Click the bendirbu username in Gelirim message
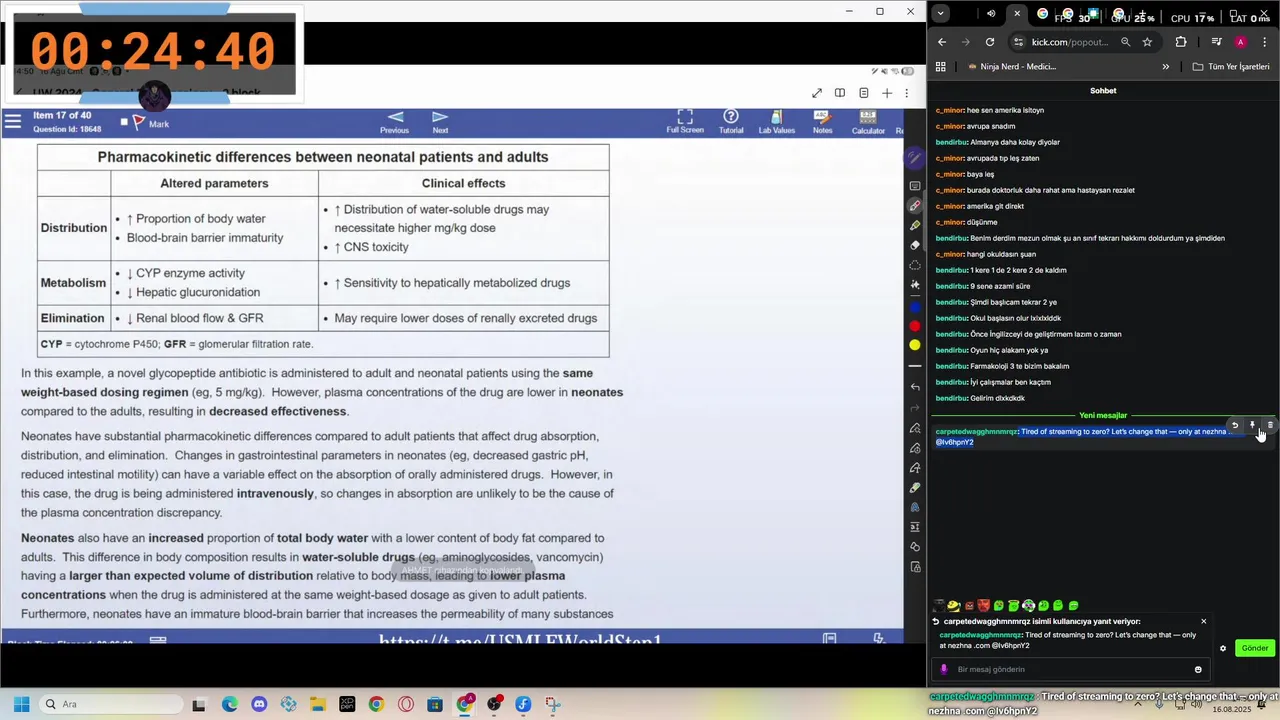 point(951,398)
